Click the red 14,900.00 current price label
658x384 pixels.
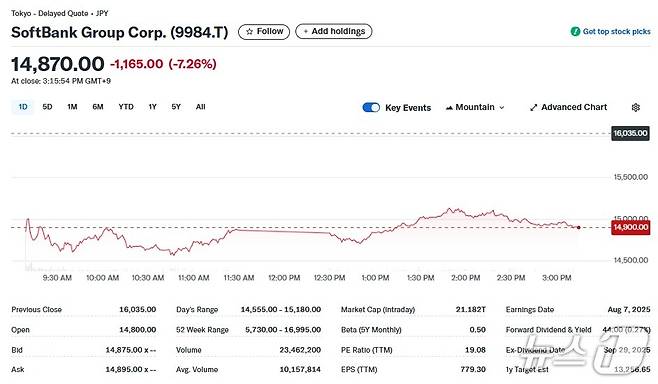pyautogui.click(x=630, y=227)
